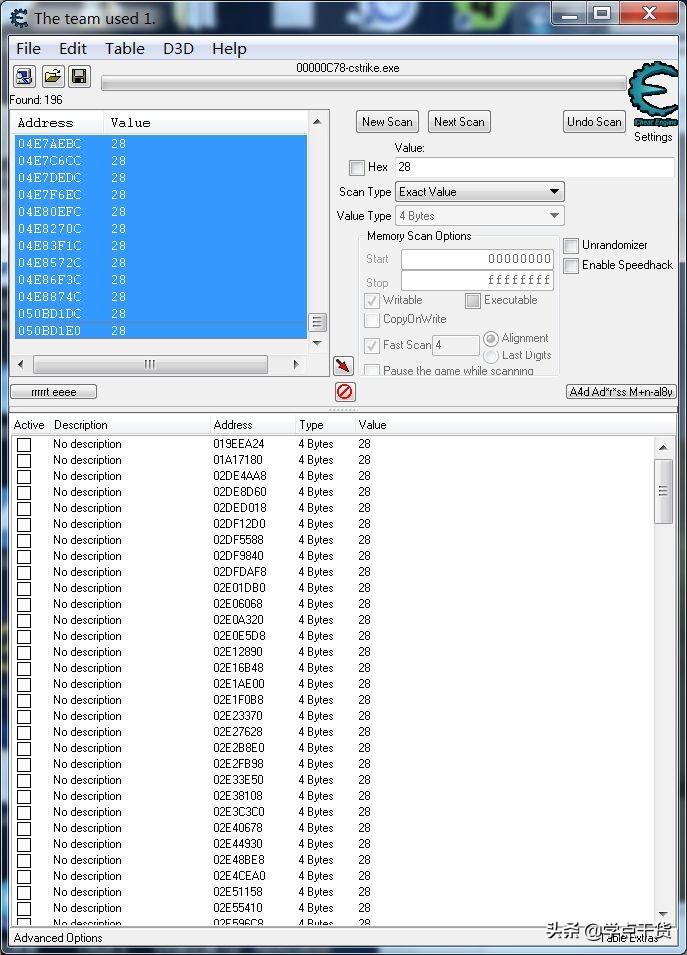Open the D3D menu
The width and height of the screenshot is (687, 955).
tap(178, 49)
